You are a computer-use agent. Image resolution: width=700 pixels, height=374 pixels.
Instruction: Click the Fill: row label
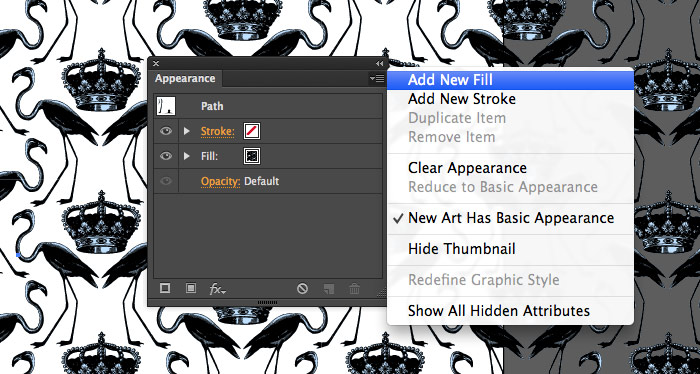click(x=209, y=156)
